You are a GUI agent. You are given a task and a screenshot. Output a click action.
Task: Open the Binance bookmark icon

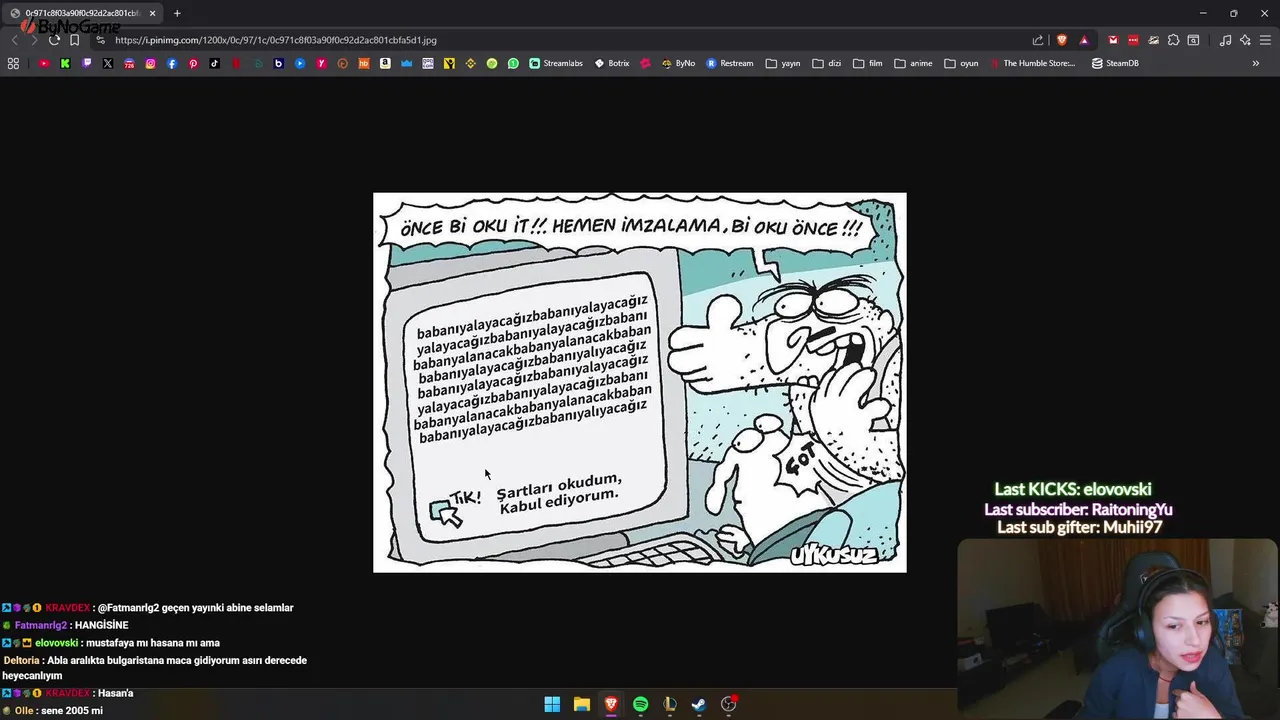click(x=470, y=63)
